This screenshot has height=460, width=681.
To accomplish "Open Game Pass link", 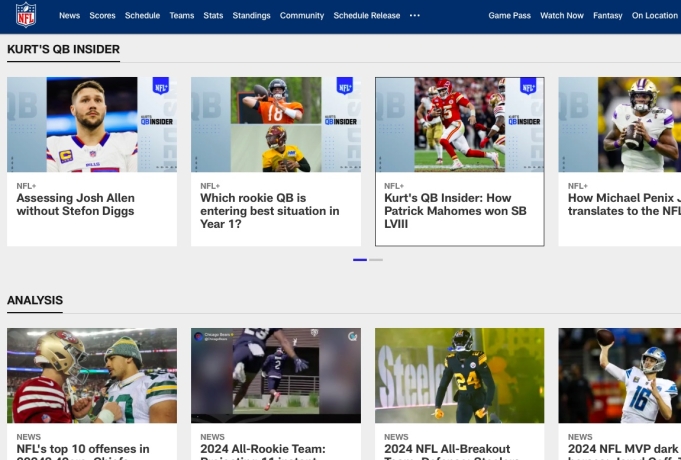I will point(509,15).
